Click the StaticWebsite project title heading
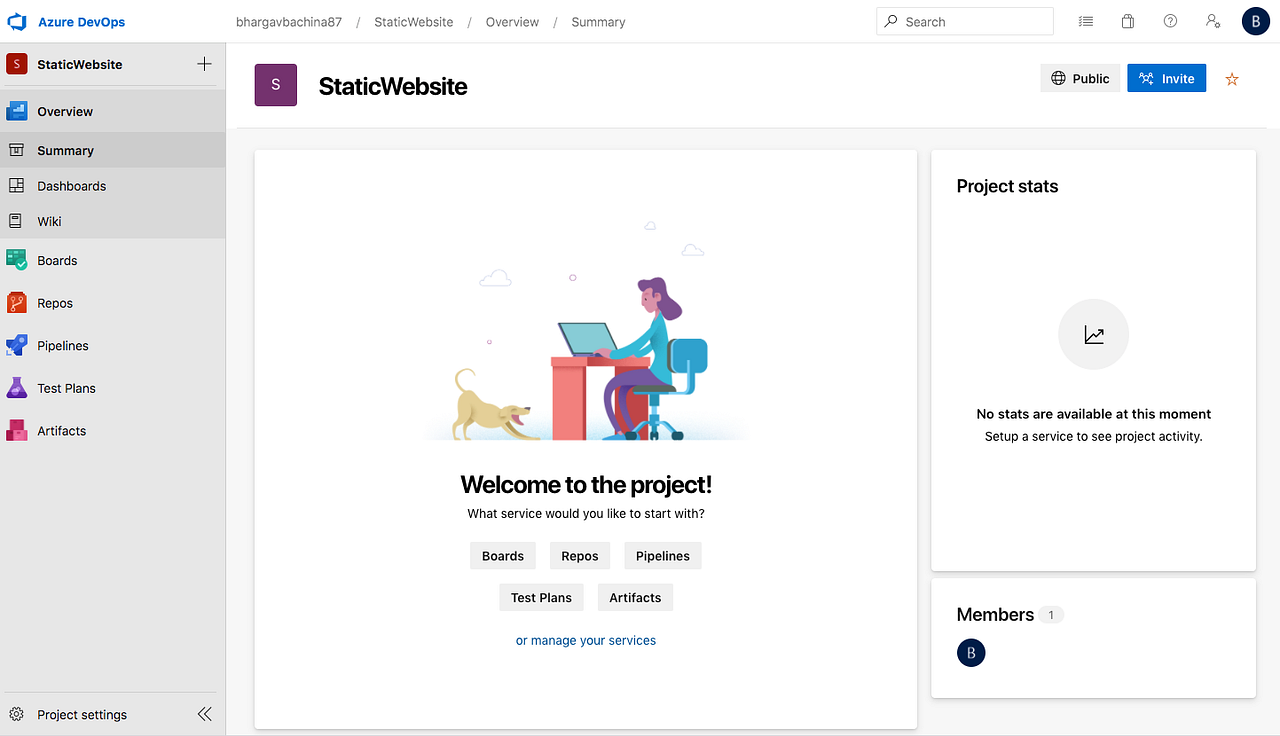Screen dimensions: 1280x736 (x=393, y=86)
